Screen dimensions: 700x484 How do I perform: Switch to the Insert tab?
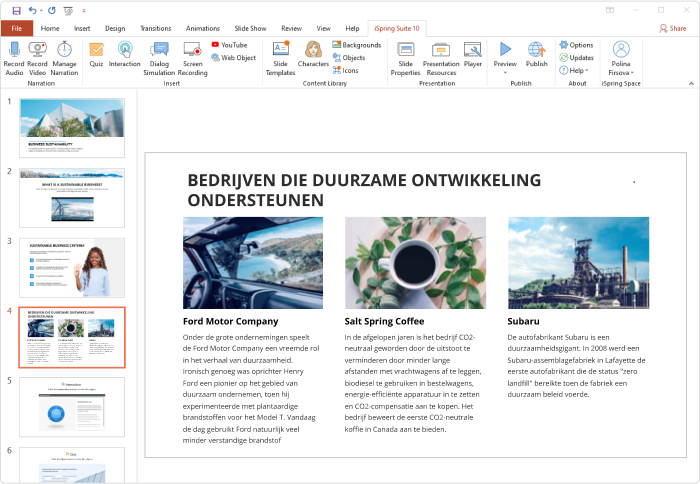[x=82, y=28]
